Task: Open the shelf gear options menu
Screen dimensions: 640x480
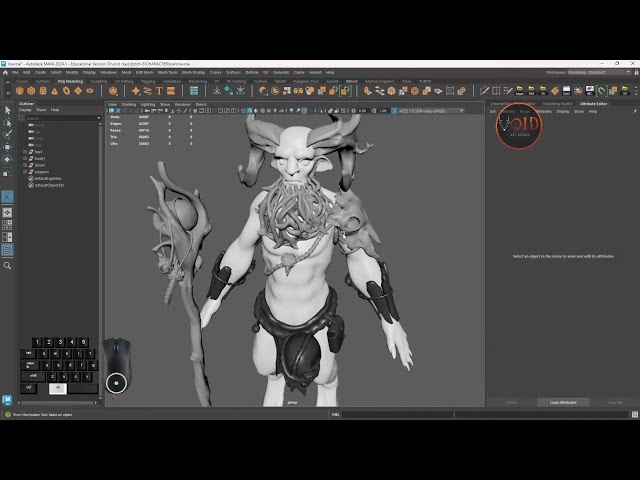Action: [x=8, y=93]
